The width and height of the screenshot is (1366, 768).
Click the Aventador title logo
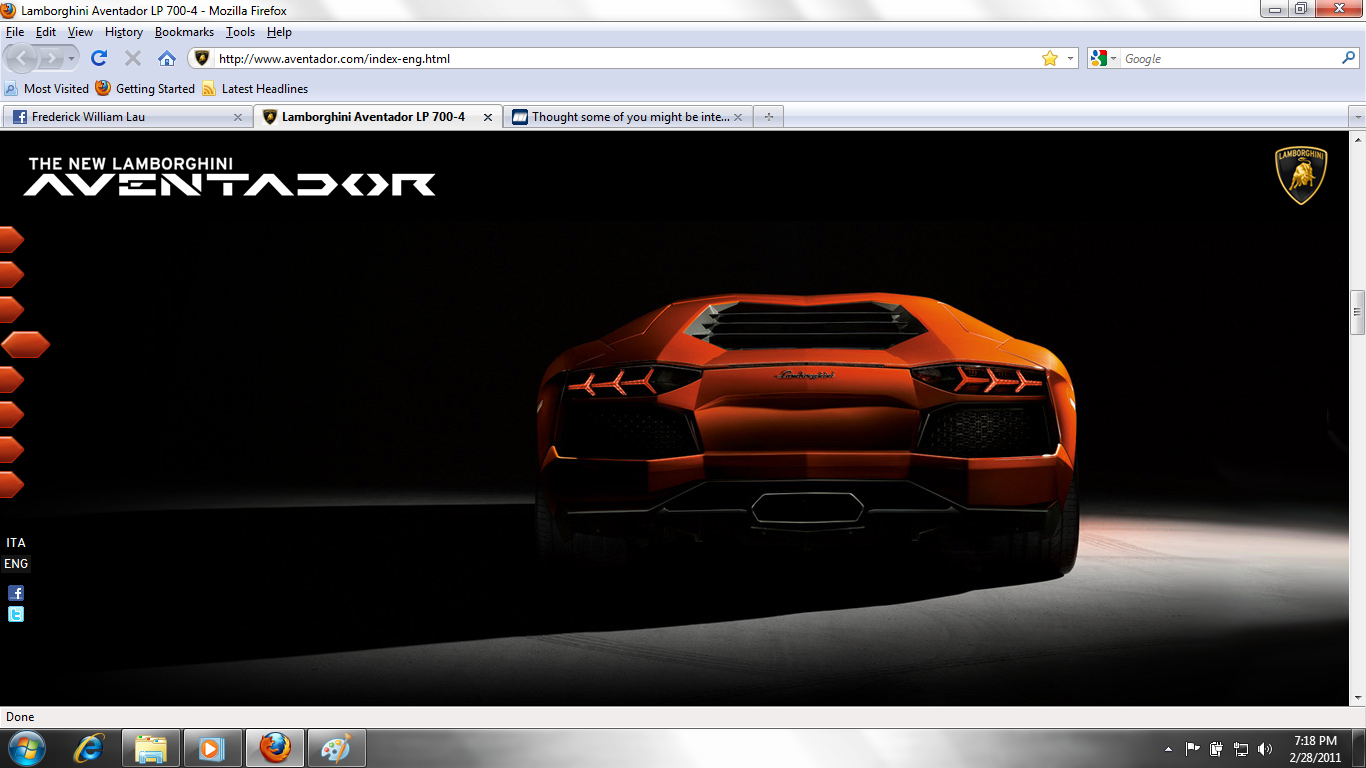click(229, 176)
